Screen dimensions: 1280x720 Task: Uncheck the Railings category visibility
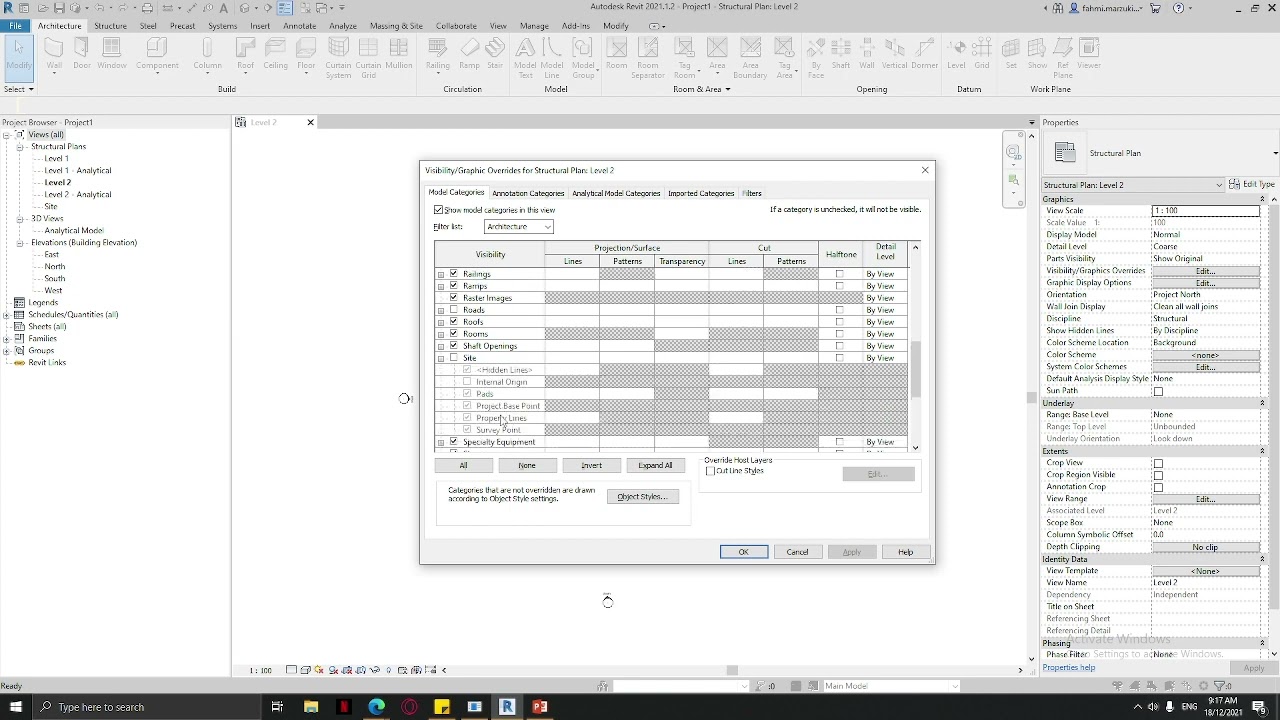point(454,274)
